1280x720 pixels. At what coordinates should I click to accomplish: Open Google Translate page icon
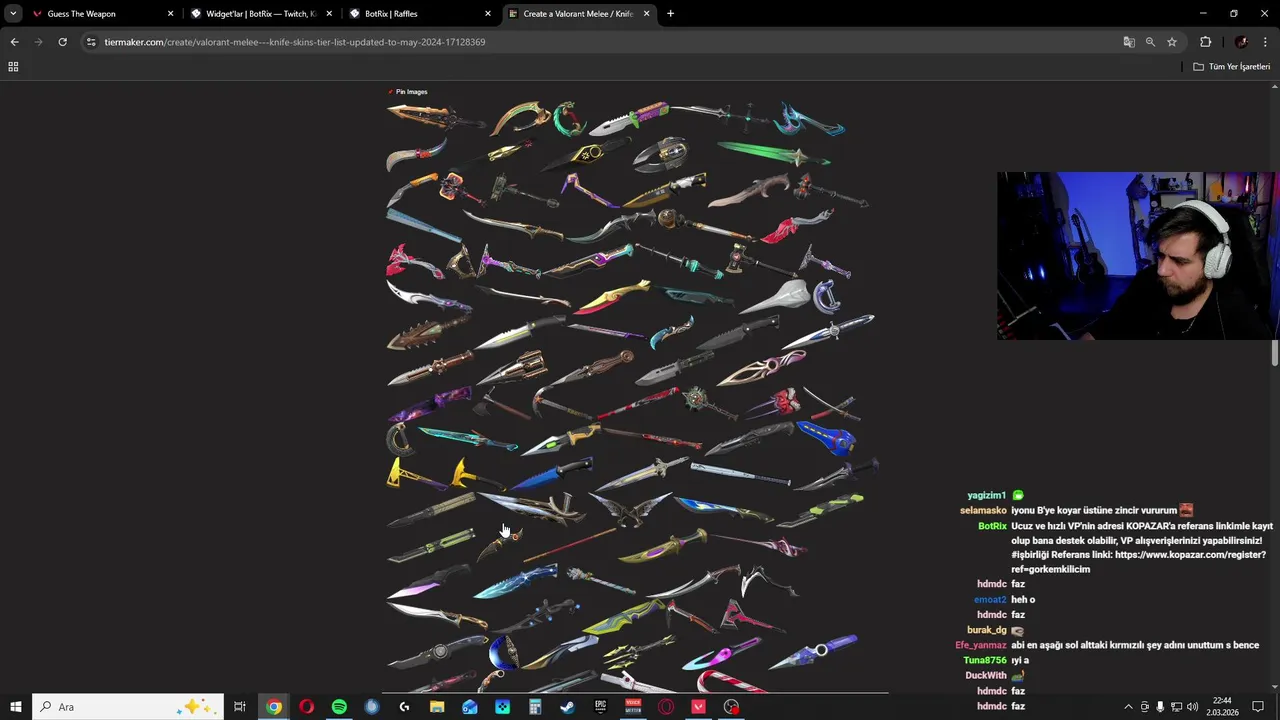coord(1129,42)
